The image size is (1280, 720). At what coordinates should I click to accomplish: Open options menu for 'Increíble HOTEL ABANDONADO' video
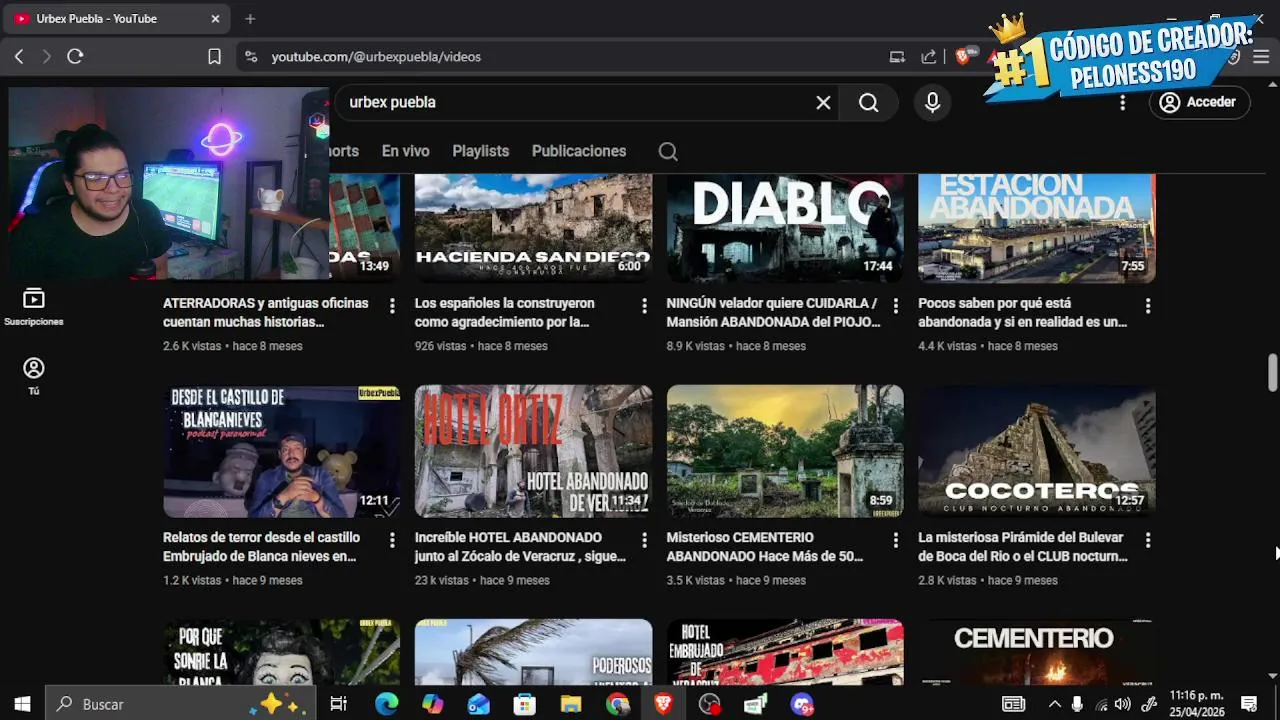[x=644, y=540]
